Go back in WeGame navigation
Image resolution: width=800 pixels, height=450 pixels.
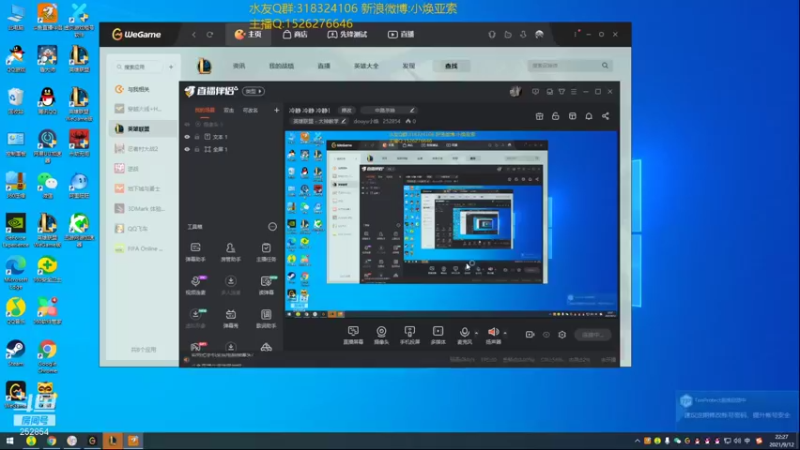point(194,34)
